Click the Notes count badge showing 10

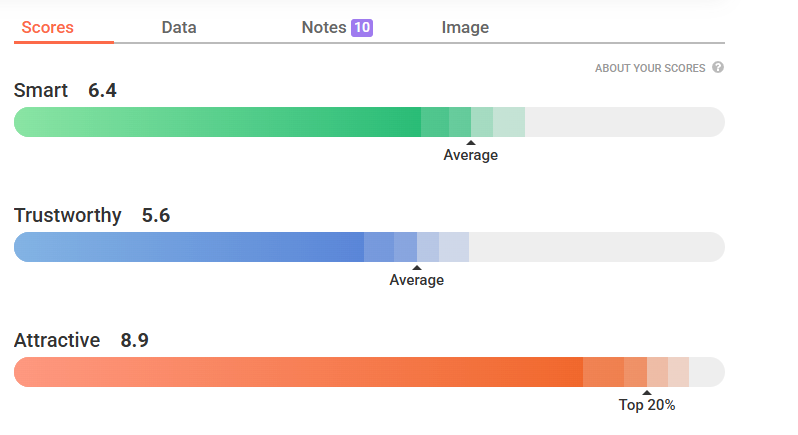362,27
